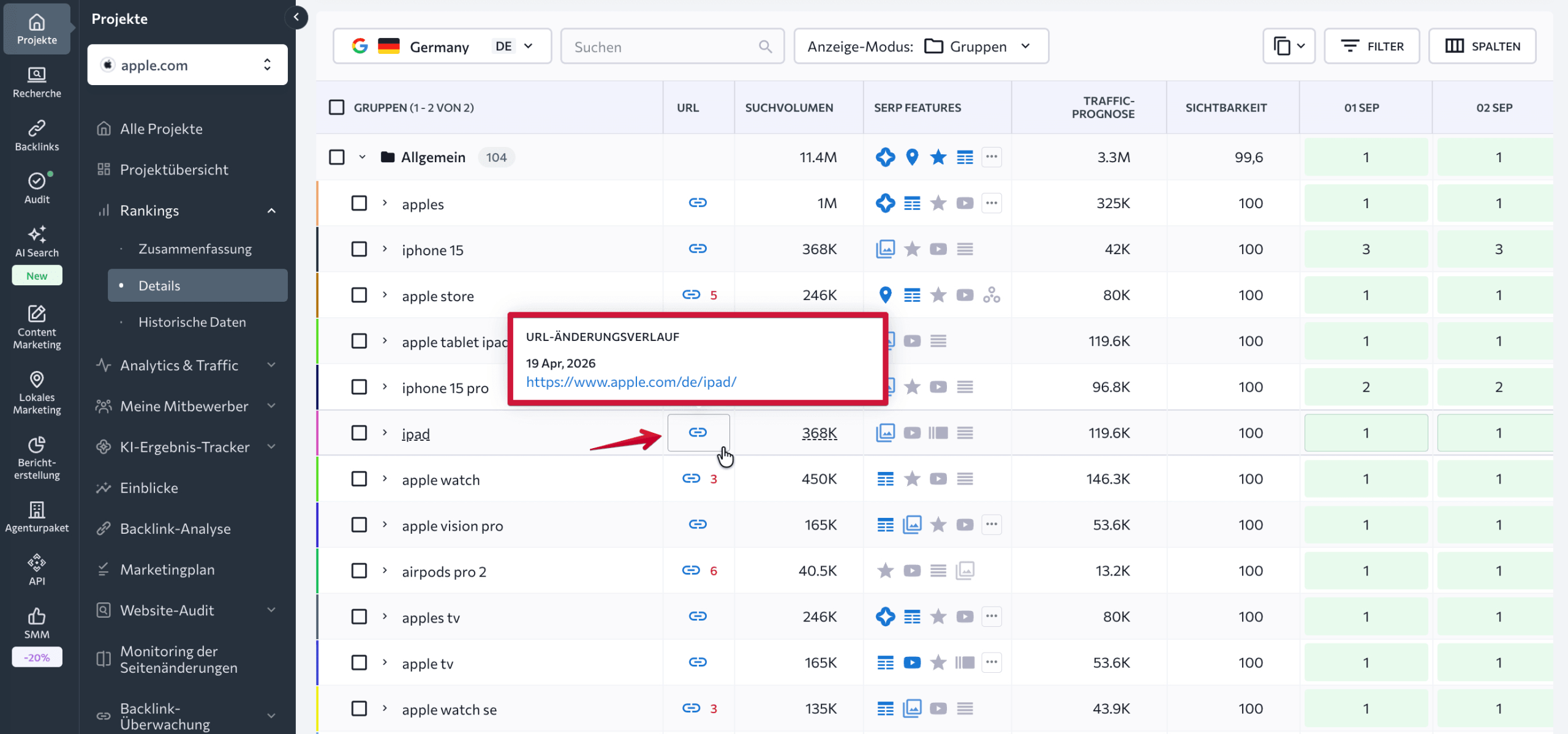This screenshot has height=734, width=1568.
Task: Open the Recherche sidebar icon
Action: coord(37,82)
